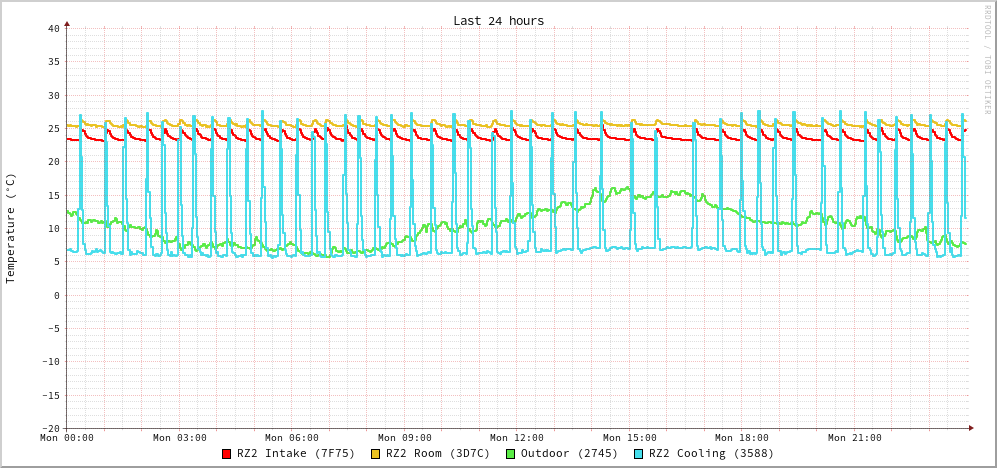Click the 25 value on temperature axis
Screen dimensions: 997x468
pyautogui.click(x=53, y=128)
